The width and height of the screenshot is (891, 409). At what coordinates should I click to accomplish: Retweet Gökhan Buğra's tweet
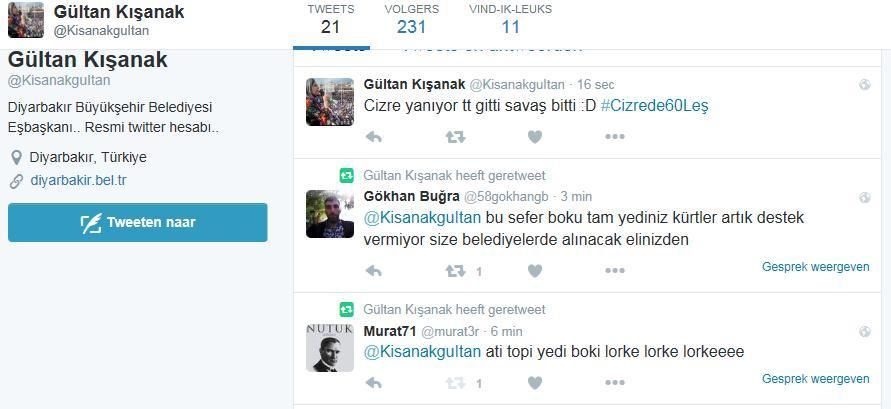pos(456,271)
